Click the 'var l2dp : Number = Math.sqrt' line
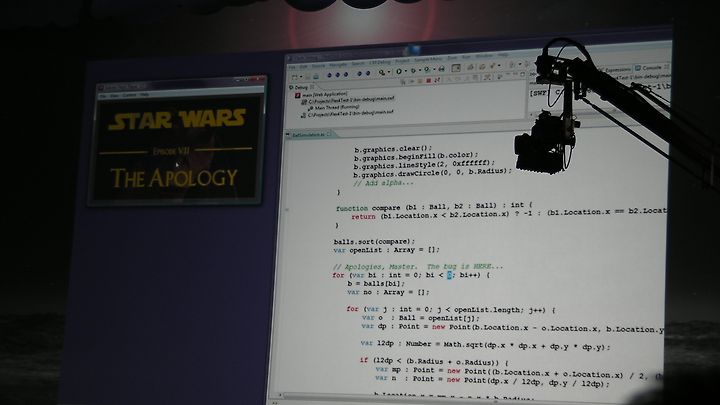Screen dimensions: 720x405 (x=485, y=345)
